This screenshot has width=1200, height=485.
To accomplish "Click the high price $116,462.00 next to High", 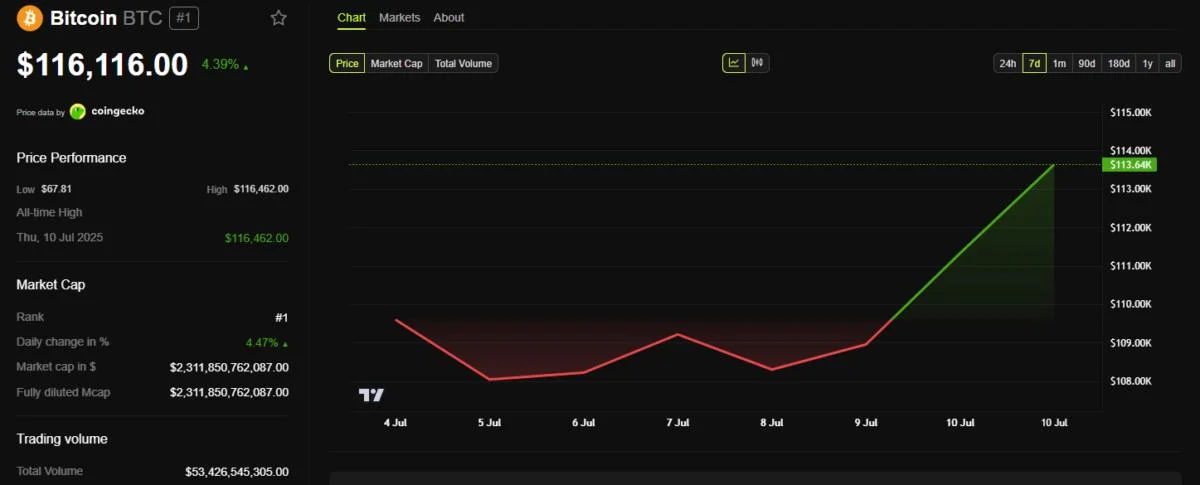I will point(261,189).
